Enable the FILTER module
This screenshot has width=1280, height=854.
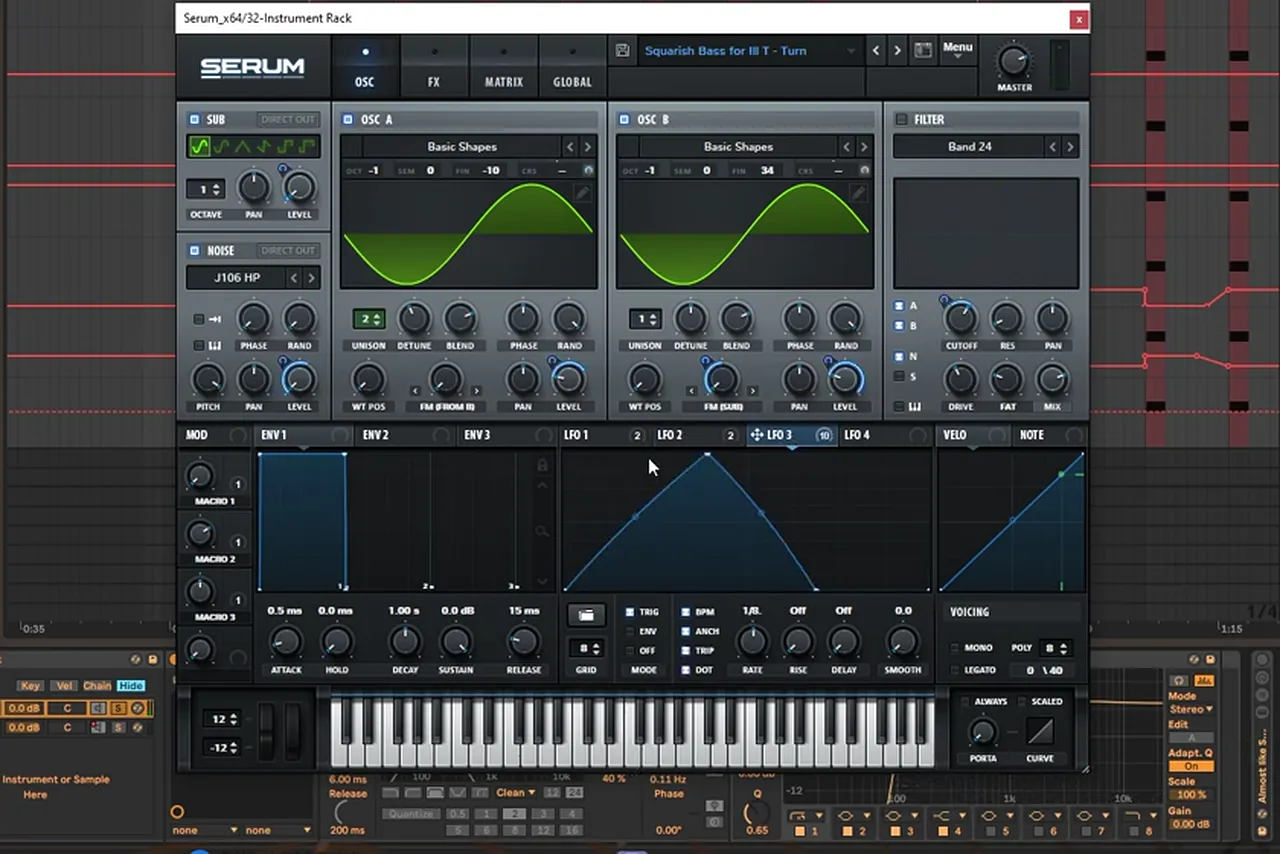click(901, 119)
